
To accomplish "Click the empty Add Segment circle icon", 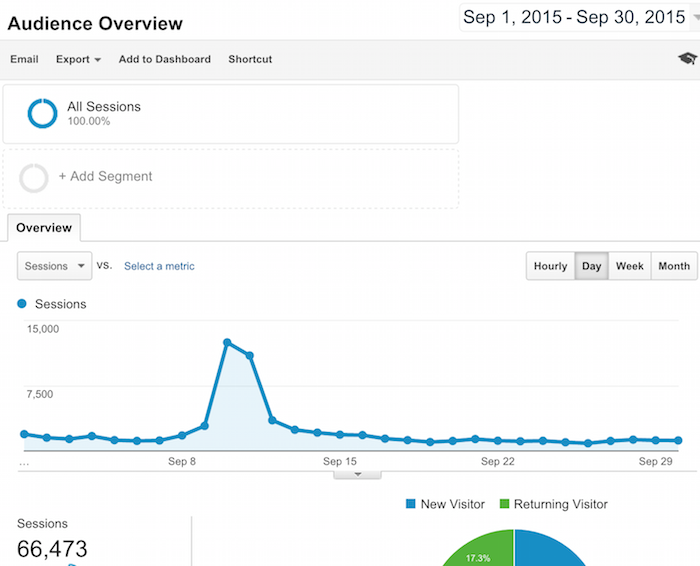I will pyautogui.click(x=33, y=178).
